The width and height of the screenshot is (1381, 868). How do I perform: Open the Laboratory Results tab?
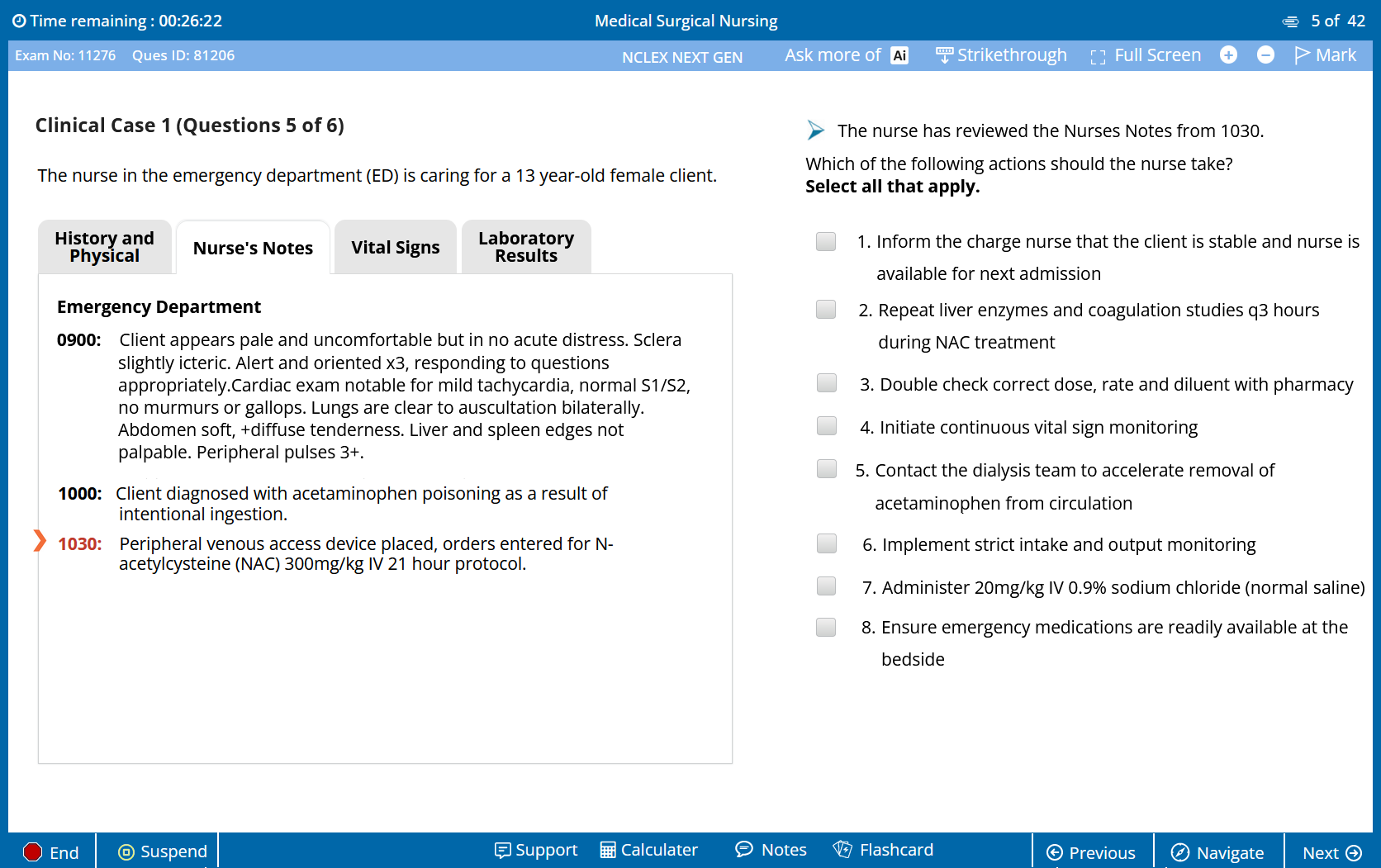(x=526, y=247)
